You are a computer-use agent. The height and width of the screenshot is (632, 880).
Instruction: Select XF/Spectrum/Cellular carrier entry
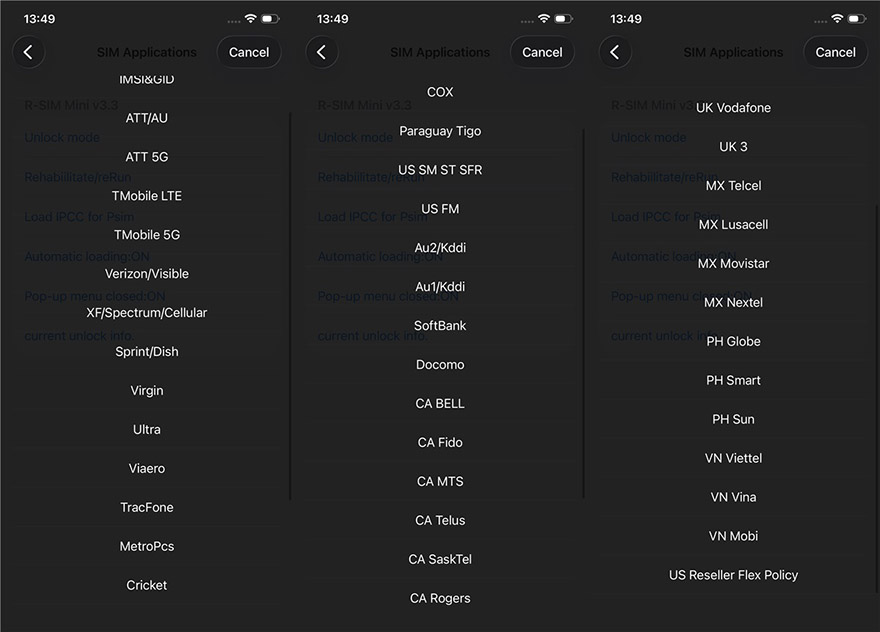147,313
